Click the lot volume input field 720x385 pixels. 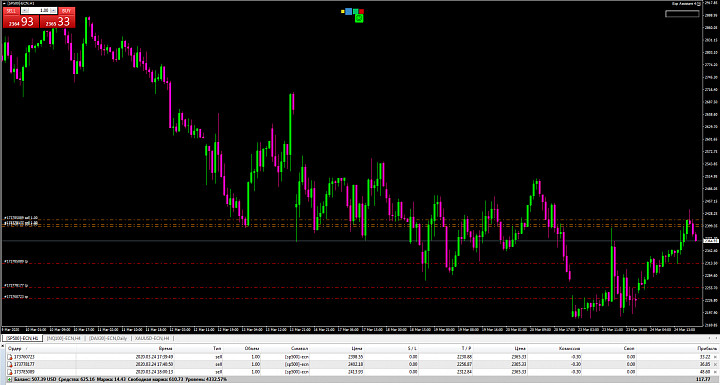[x=39, y=11]
